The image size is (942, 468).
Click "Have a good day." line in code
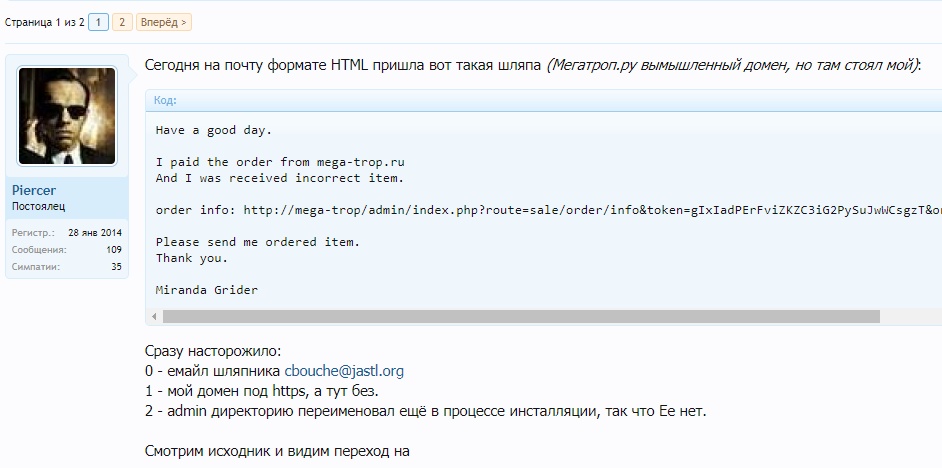tap(213, 130)
